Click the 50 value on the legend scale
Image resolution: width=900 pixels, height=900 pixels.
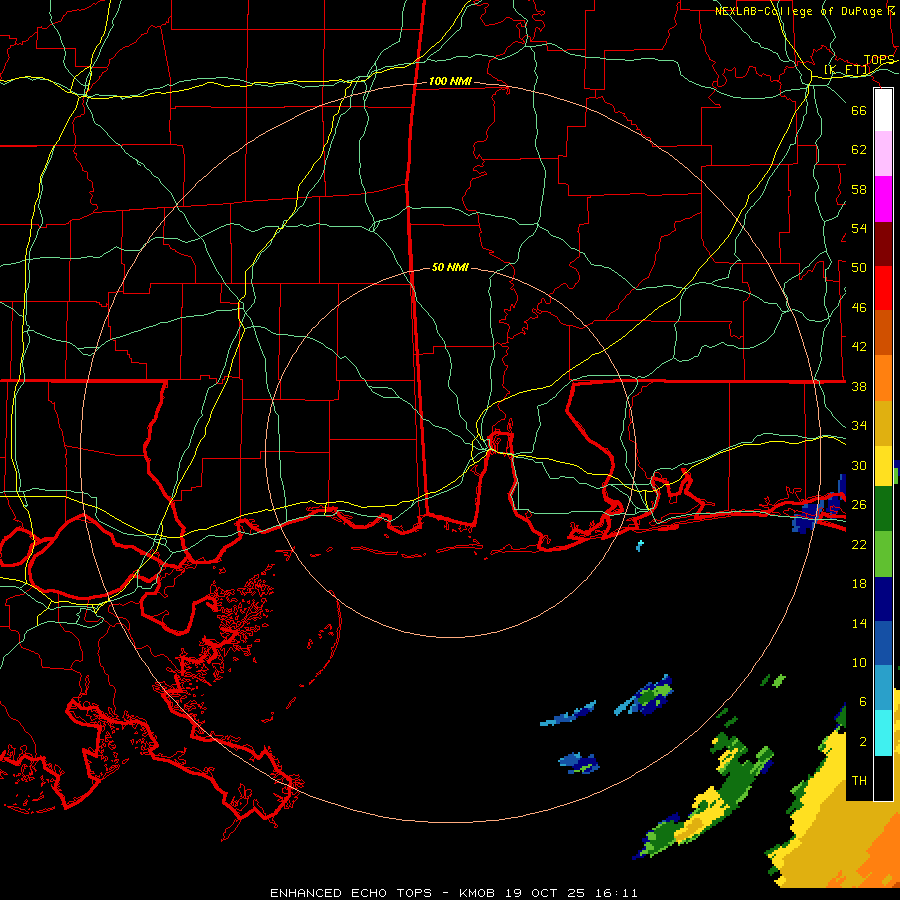click(x=859, y=268)
